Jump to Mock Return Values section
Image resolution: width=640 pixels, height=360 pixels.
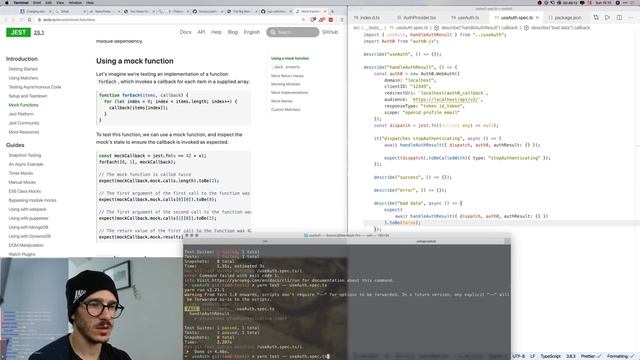coord(287,76)
